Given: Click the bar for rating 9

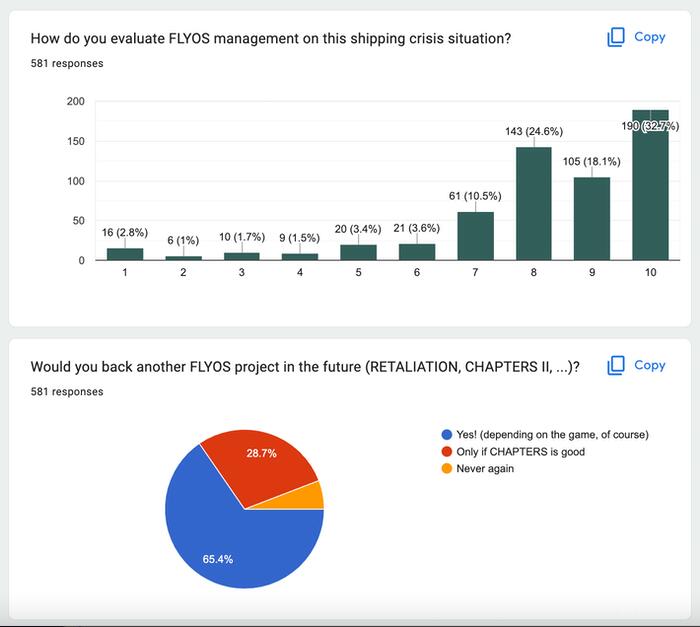Looking at the screenshot, I should pyautogui.click(x=592, y=218).
